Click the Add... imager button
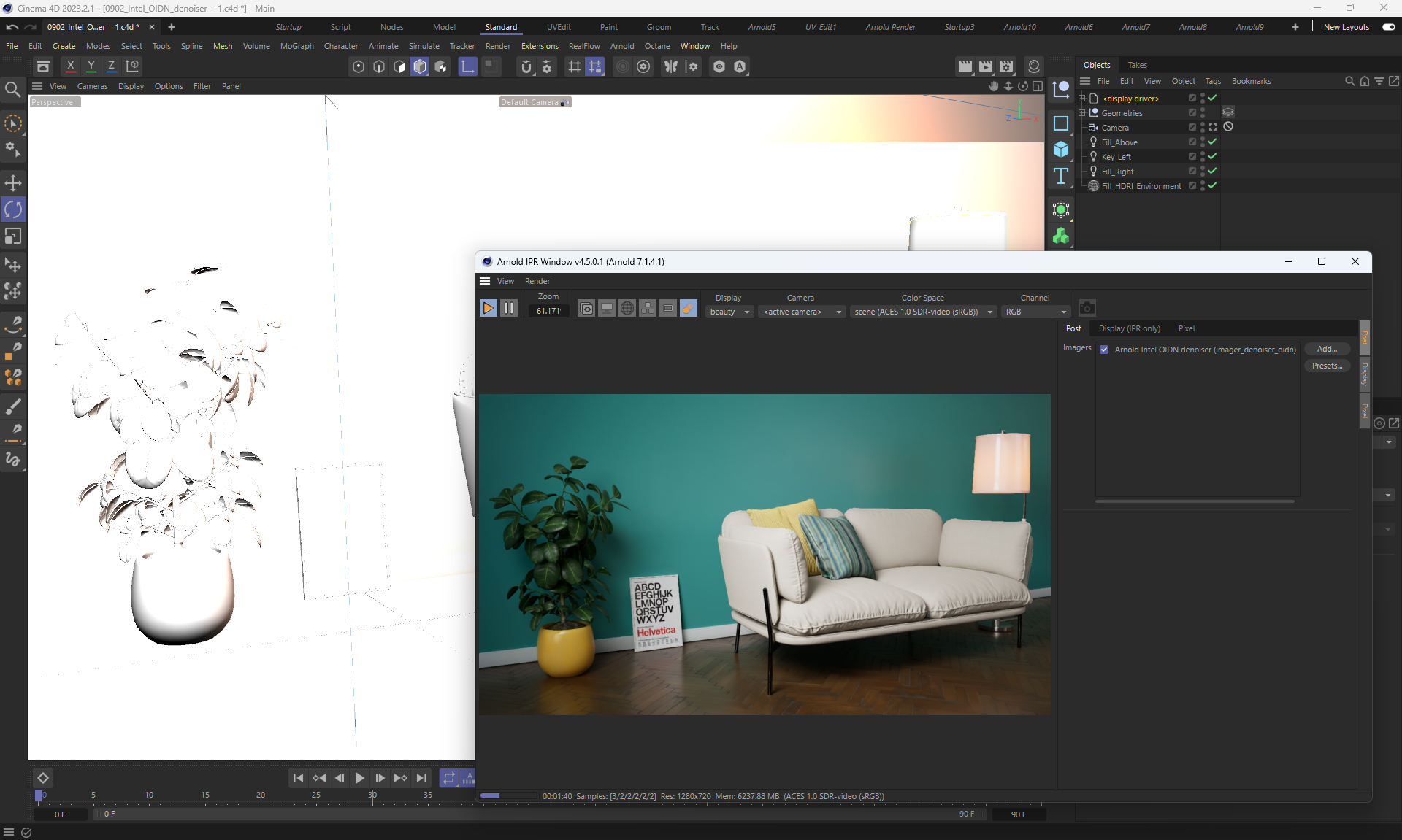This screenshot has height=840, width=1402. (1326, 349)
